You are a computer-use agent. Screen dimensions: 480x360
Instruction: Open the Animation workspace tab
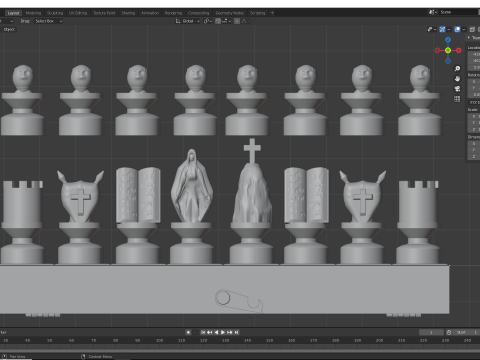point(150,13)
